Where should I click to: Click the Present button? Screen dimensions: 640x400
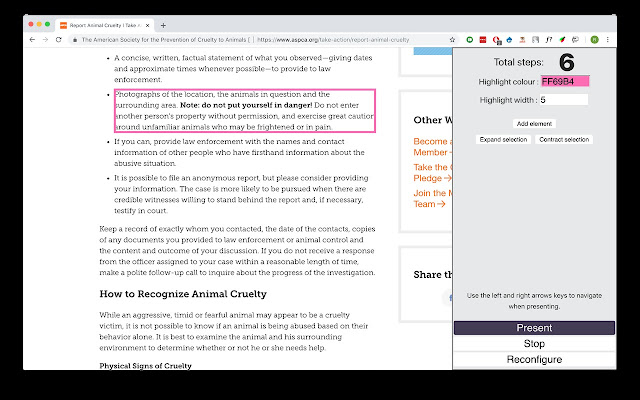coord(534,328)
